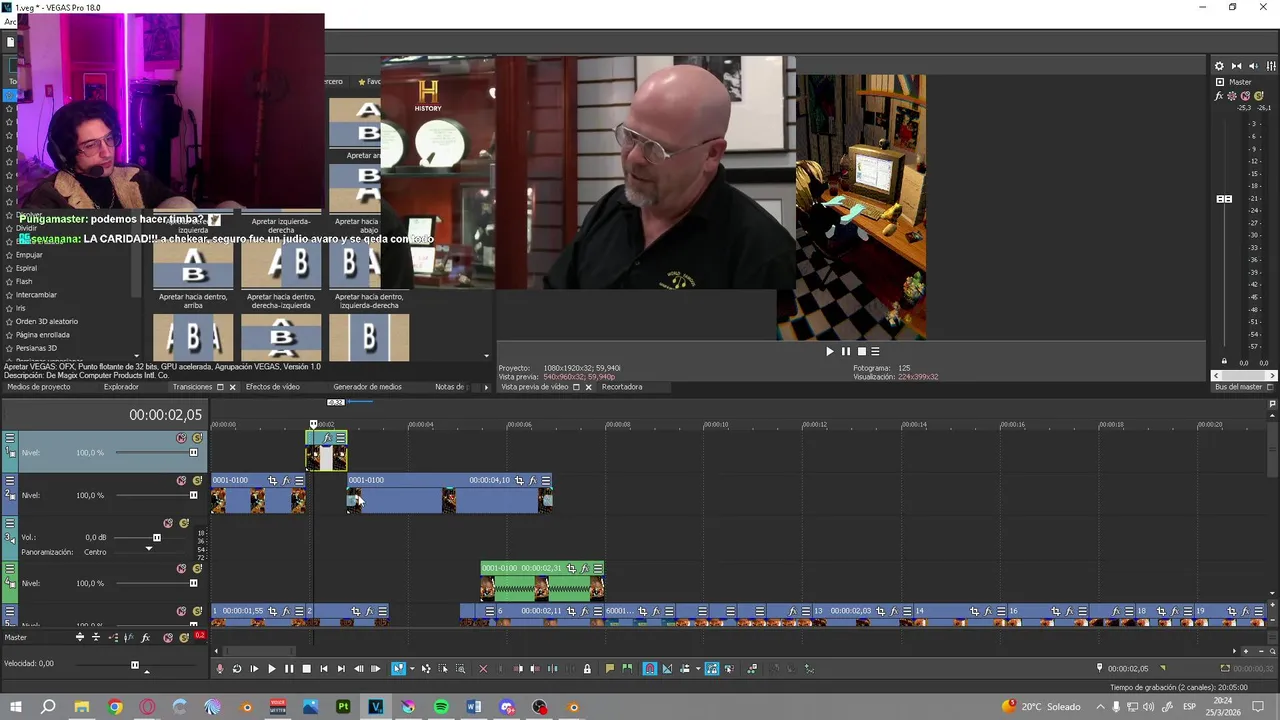Viewport: 1280px width, 720px height.
Task: Open track 2 hamburger menu
Action: [x=10, y=481]
